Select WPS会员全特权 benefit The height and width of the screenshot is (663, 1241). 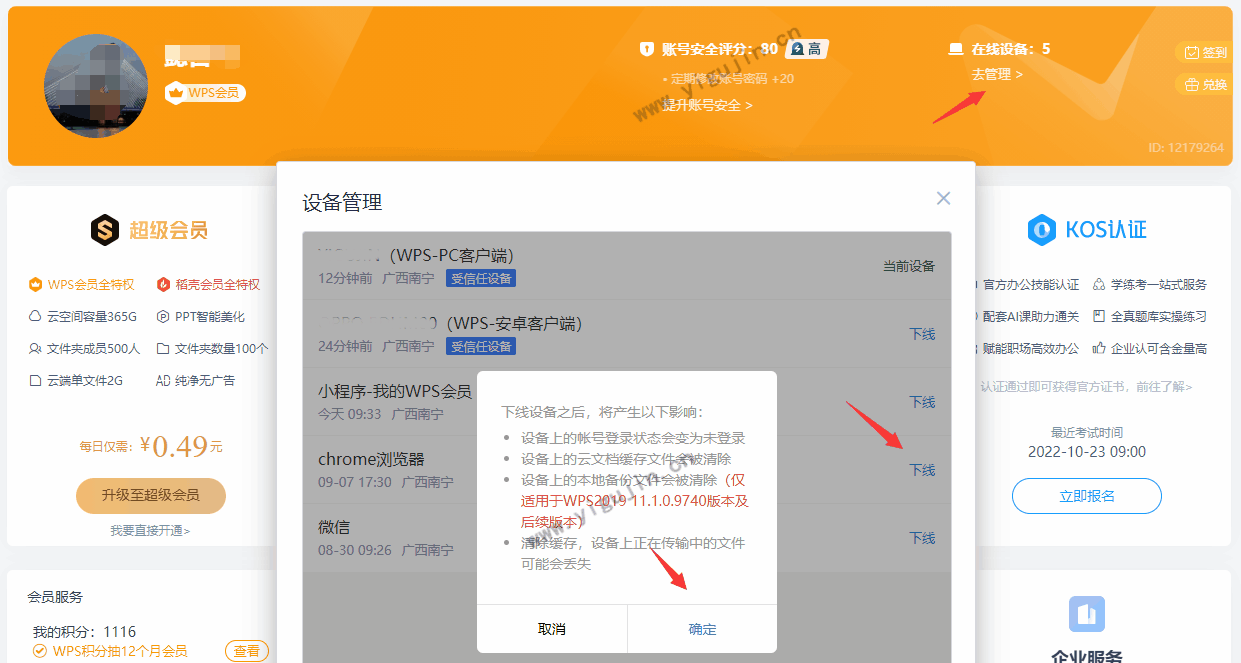tap(81, 285)
